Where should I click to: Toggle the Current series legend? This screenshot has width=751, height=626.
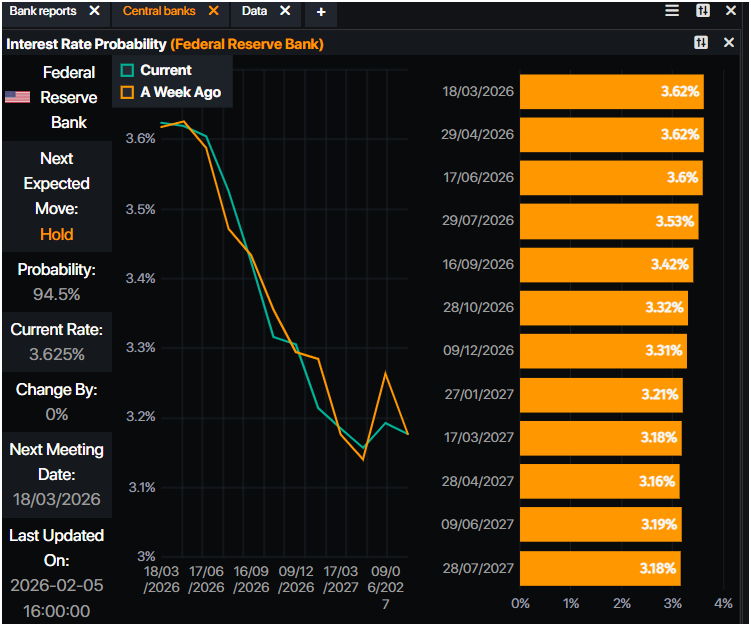coord(127,70)
